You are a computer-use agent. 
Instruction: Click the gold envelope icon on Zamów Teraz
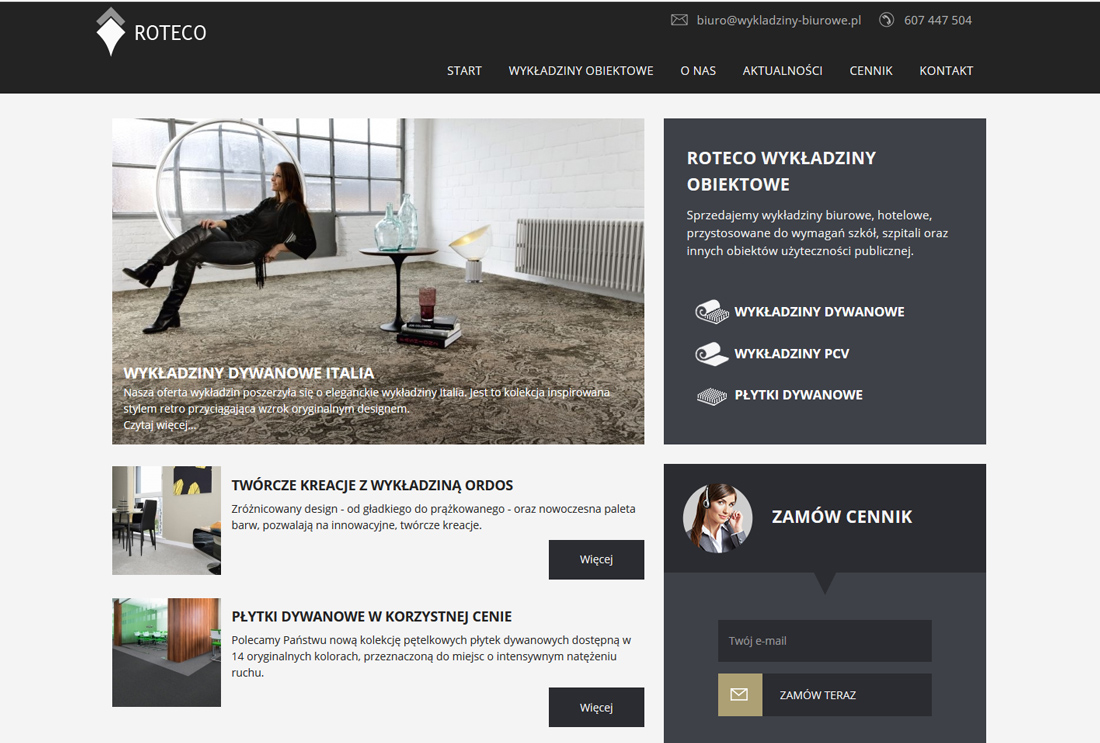tap(739, 695)
